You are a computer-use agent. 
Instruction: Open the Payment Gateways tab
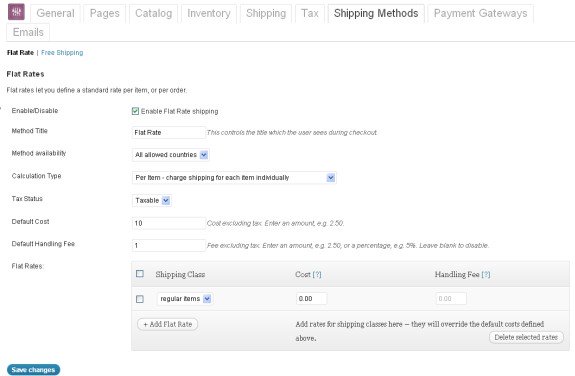pos(480,14)
